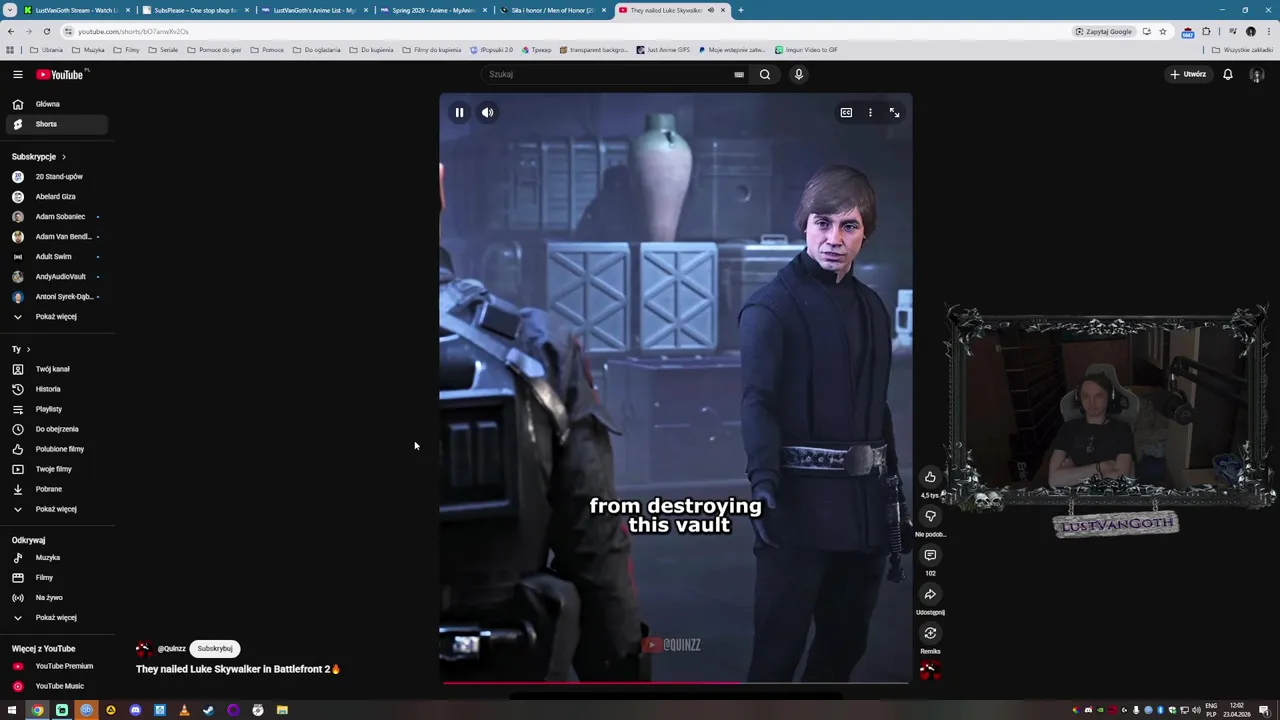Pause the playing Short video

459,113
